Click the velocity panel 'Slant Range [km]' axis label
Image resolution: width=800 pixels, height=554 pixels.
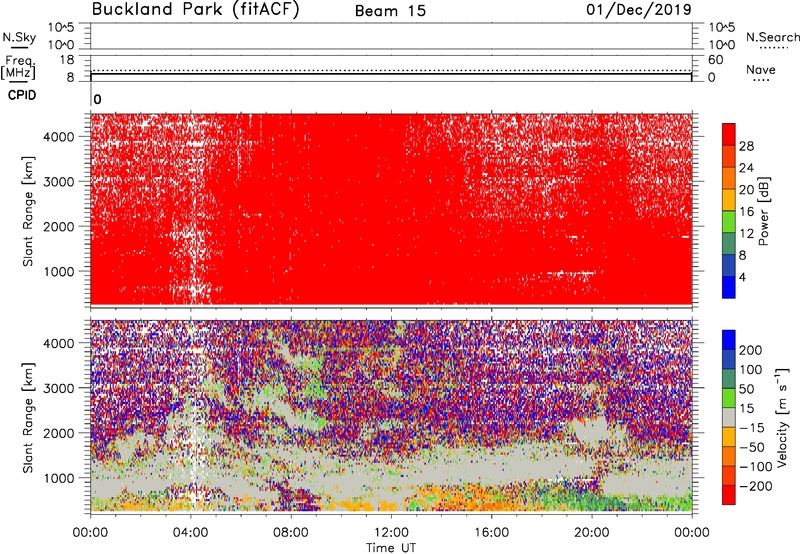click(28, 418)
